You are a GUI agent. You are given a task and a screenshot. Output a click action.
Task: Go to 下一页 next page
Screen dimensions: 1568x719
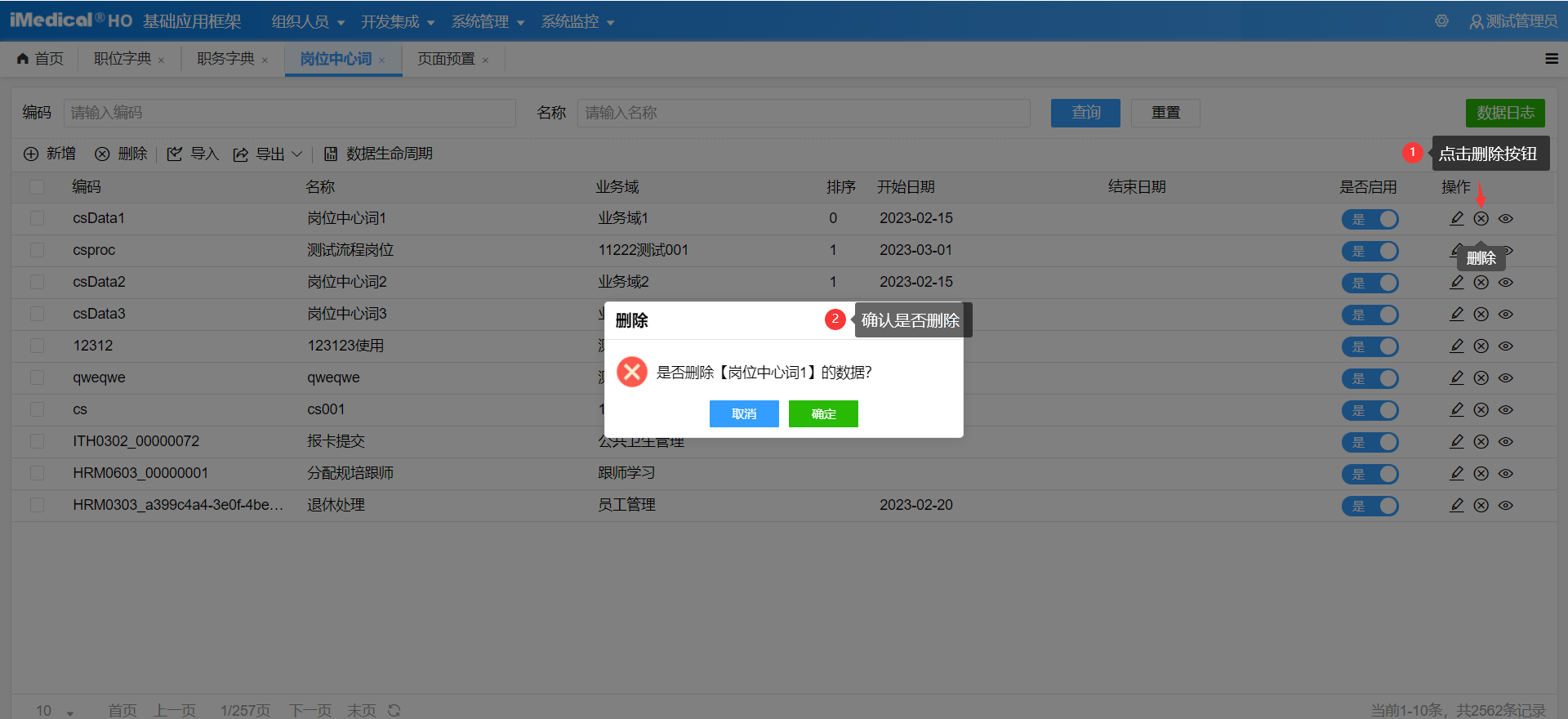[310, 710]
